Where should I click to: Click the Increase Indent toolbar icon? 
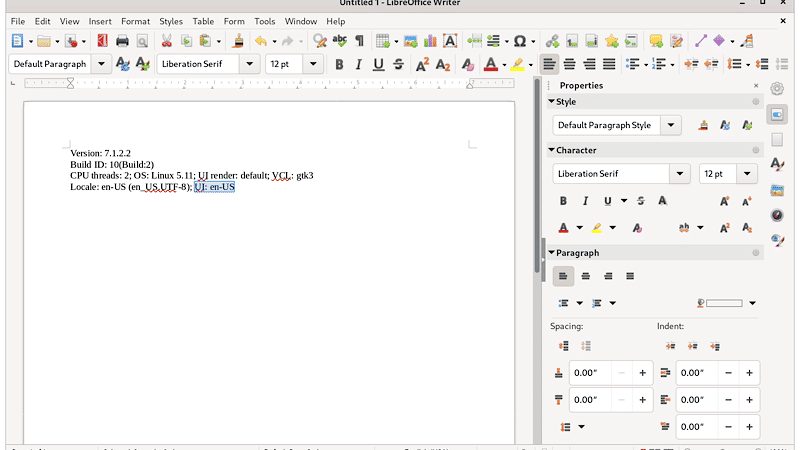[x=691, y=64]
